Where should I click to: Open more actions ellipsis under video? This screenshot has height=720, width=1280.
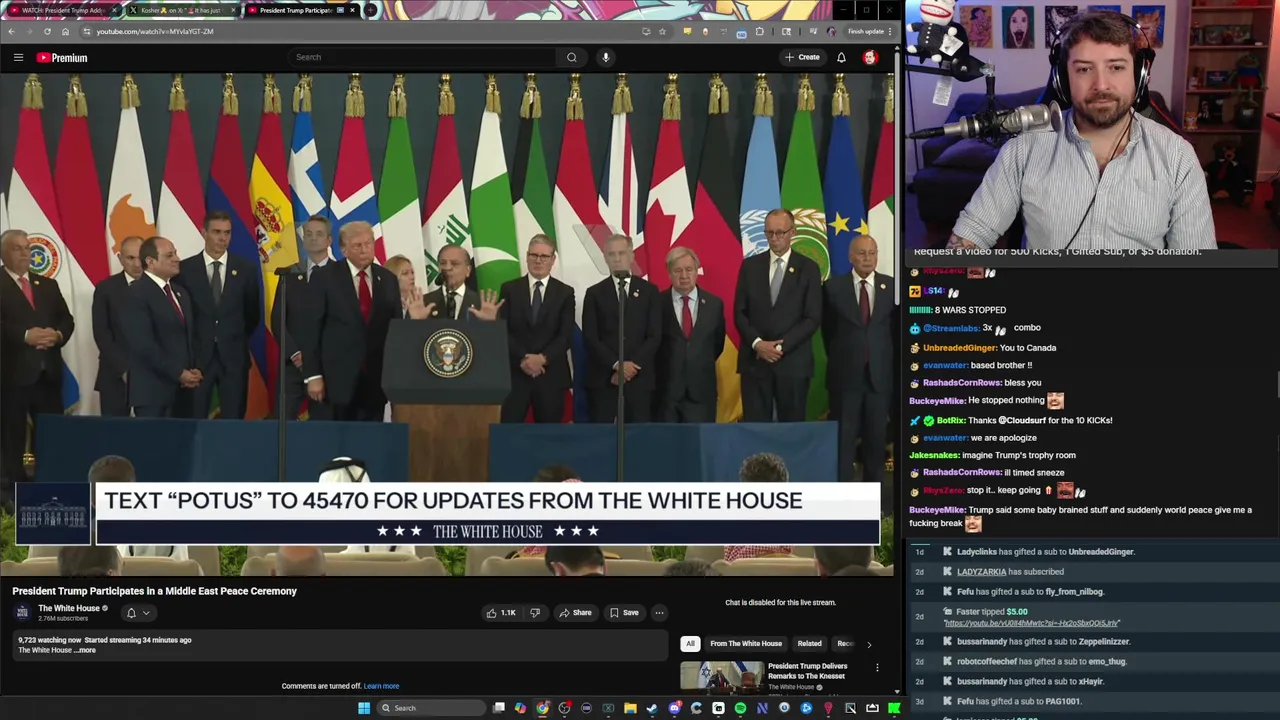pyautogui.click(x=659, y=613)
